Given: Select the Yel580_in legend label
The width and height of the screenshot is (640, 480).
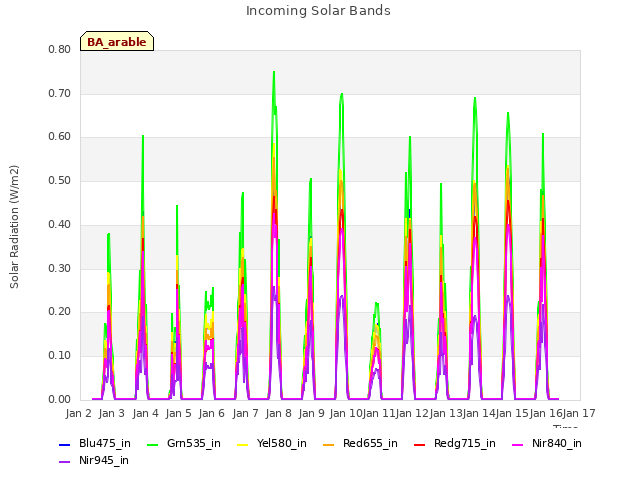Looking at the screenshot, I should tap(282, 444).
